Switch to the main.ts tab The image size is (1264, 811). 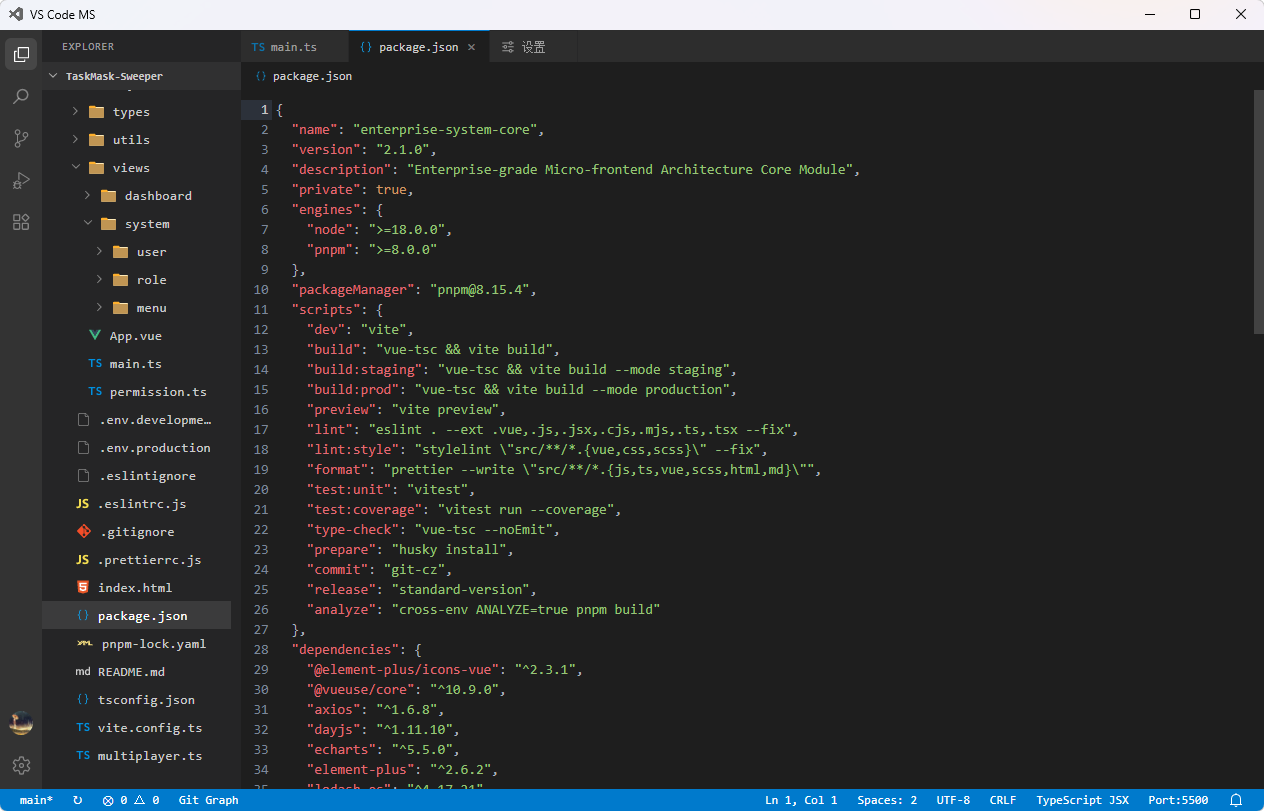point(295,47)
